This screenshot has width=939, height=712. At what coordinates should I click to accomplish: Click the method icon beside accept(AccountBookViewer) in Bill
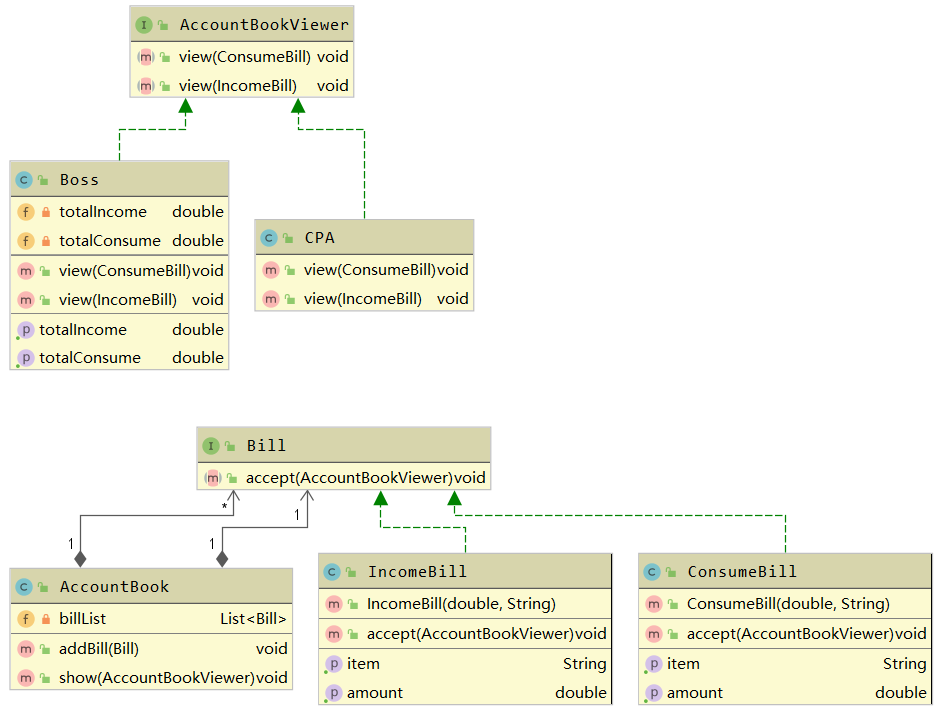pyautogui.click(x=212, y=478)
